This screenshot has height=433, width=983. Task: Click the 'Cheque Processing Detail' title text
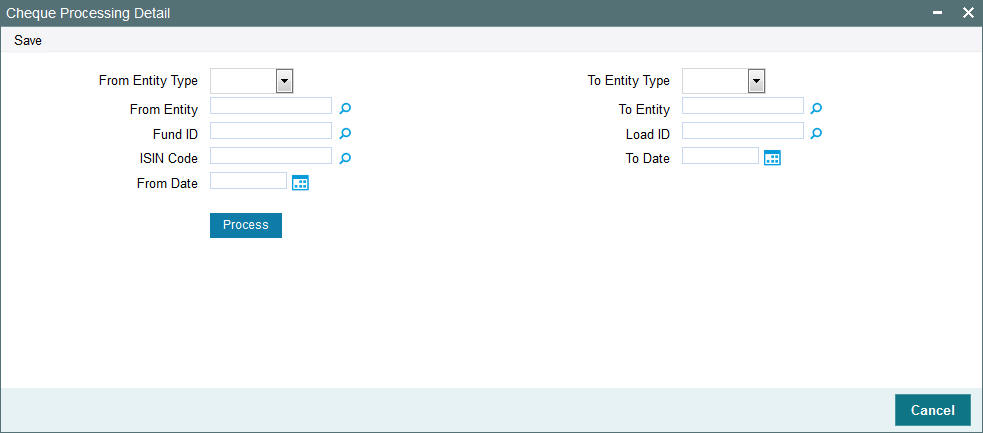point(88,13)
